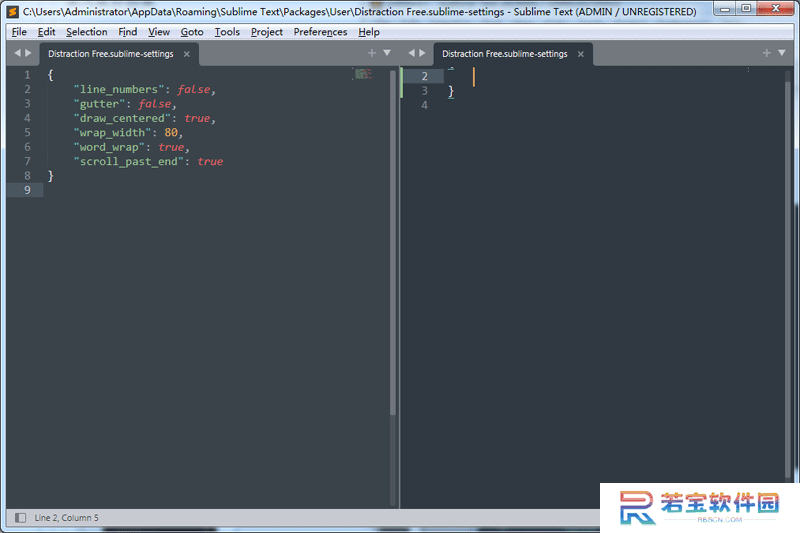Click line number 1 in left gutter

coord(27,75)
